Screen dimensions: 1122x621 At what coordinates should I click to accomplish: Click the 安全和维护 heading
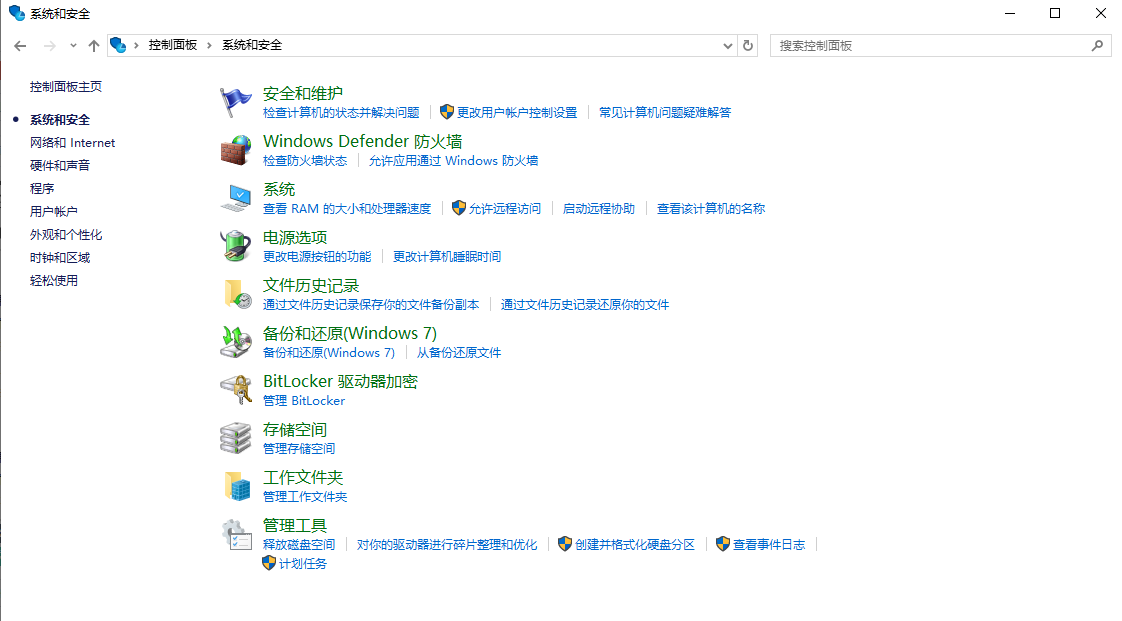click(x=303, y=93)
